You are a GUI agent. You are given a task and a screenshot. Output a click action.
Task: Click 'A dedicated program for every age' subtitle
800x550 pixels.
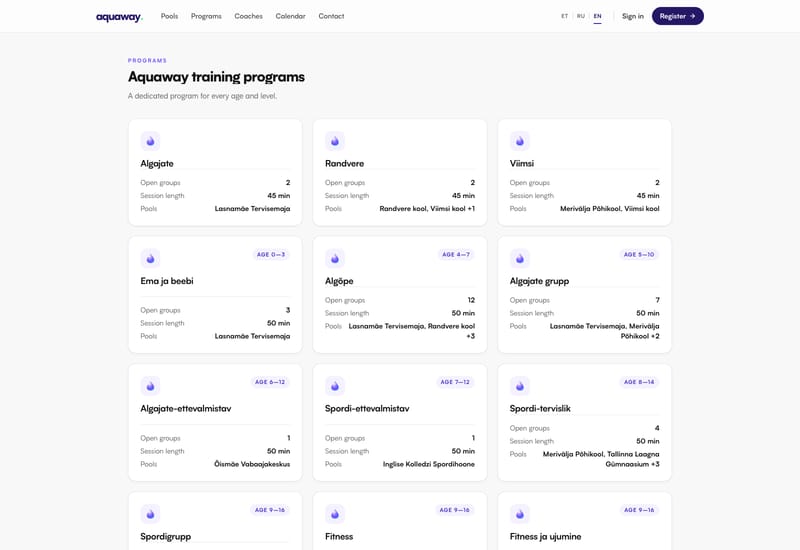[x=203, y=96]
